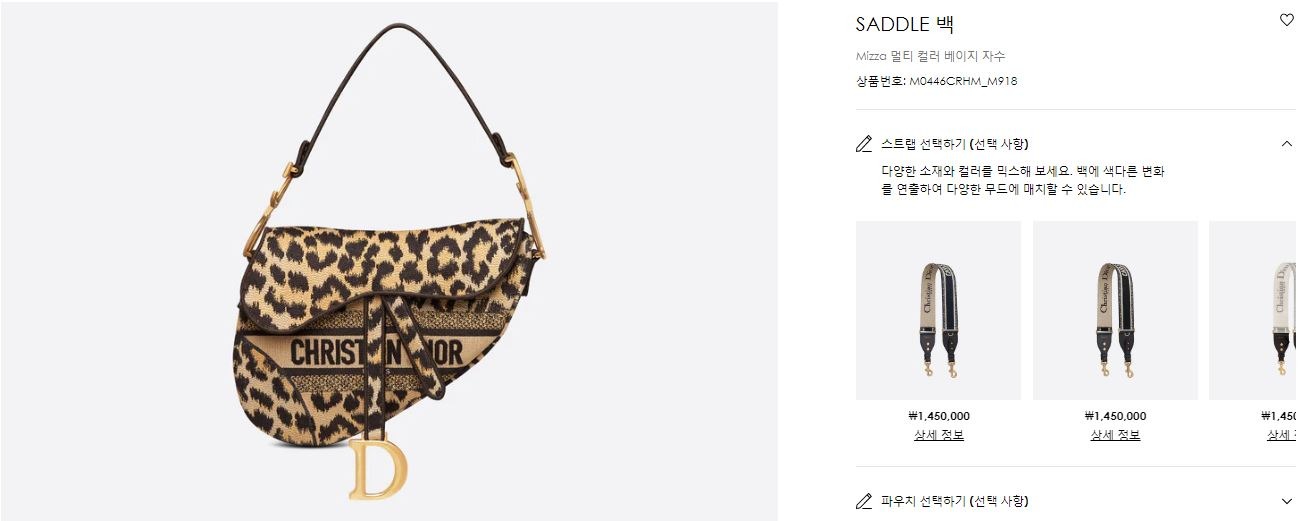1301x521 pixels.
Task: Click the pencil icon beside 스트랩 선택하기
Action: click(864, 144)
